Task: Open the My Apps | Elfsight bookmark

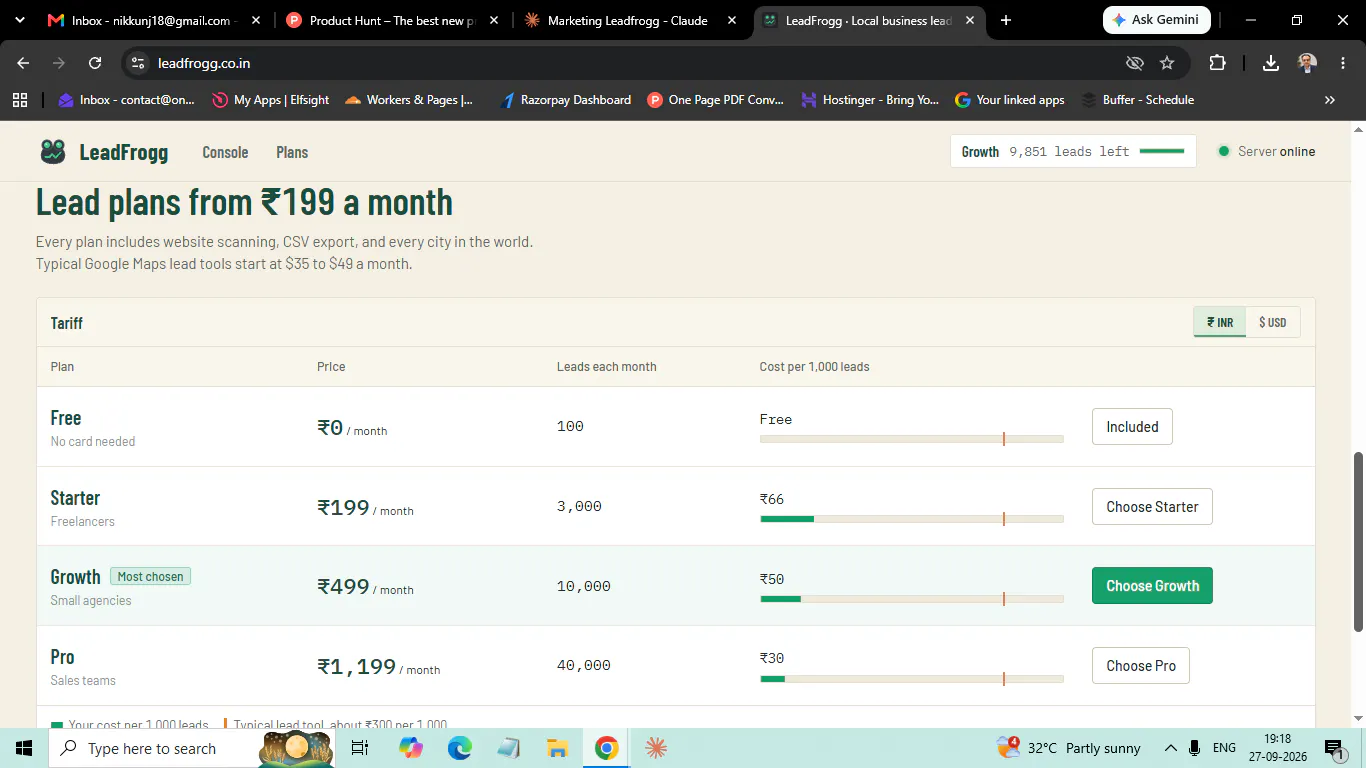Action: pos(270,100)
